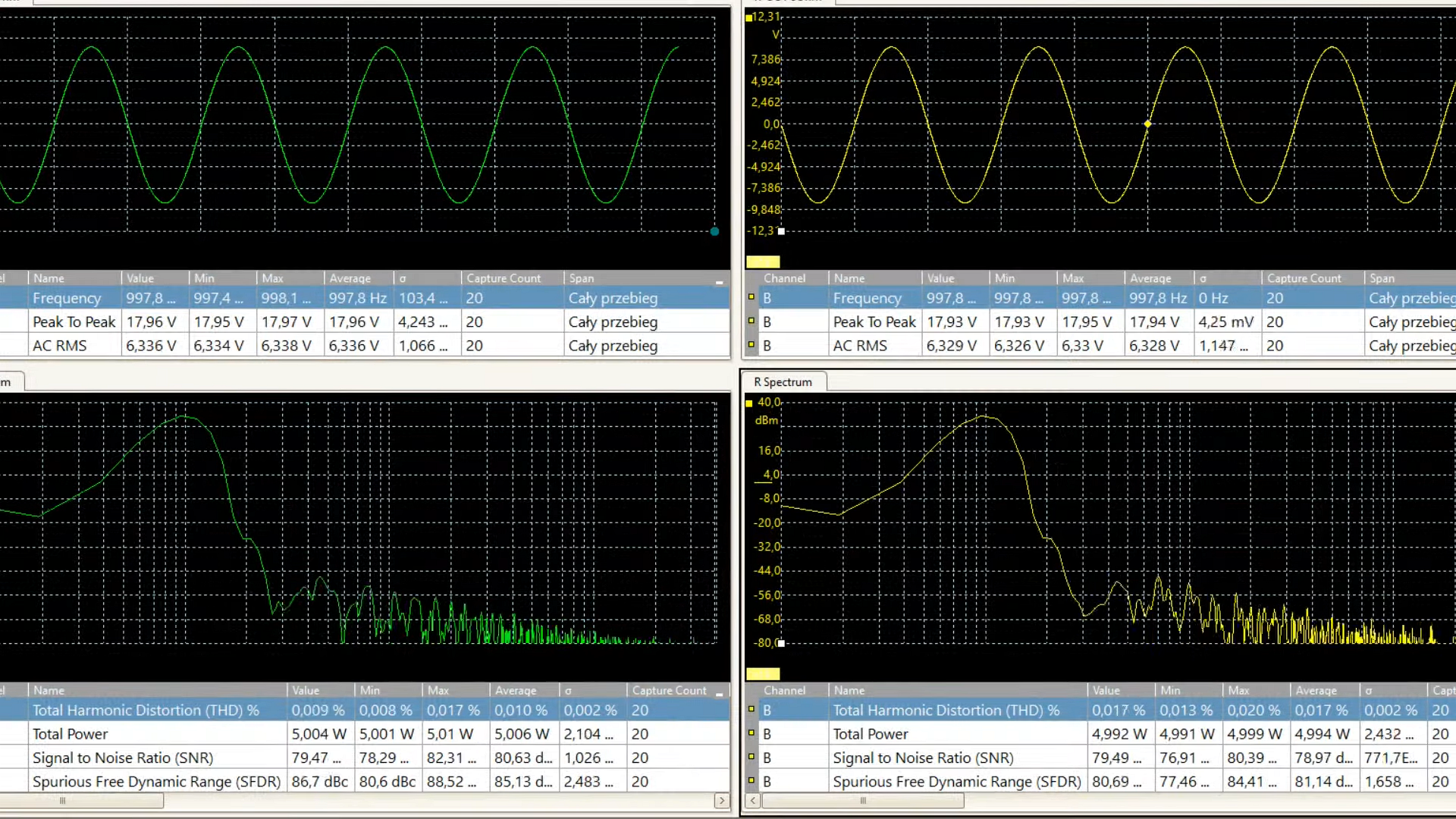Select AC RMS name in channel B table
Screen dimensions: 1456x819
click(860, 345)
